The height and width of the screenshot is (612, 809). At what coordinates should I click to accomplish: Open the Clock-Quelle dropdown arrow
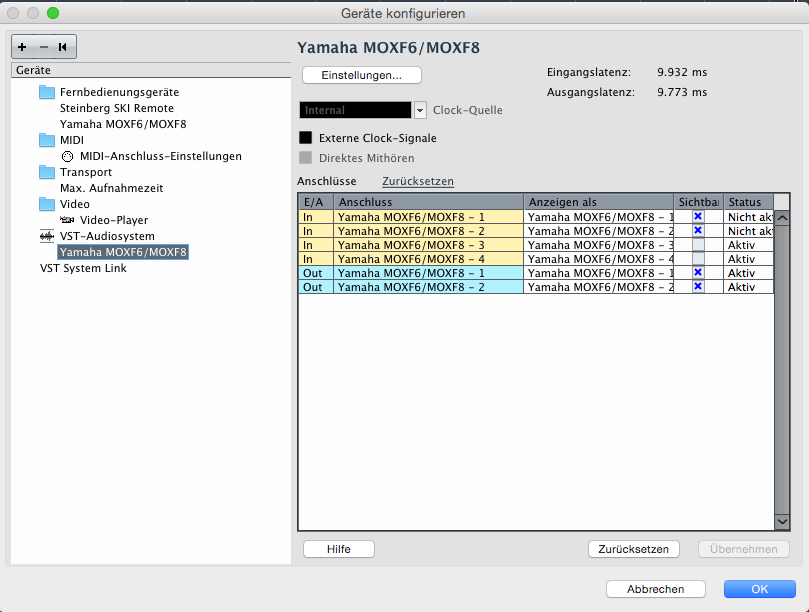pyautogui.click(x=420, y=110)
